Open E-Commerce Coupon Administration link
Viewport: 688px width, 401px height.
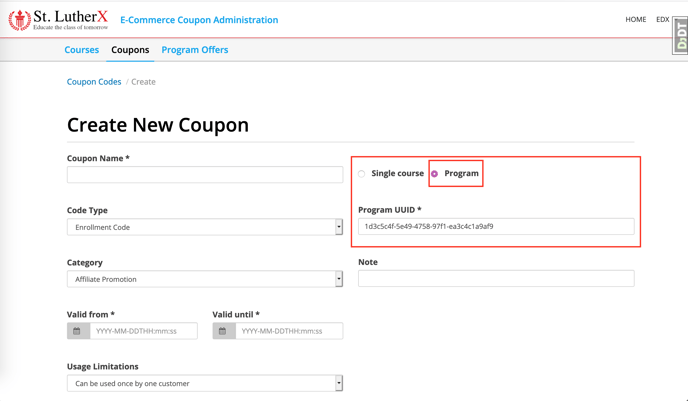pos(199,20)
